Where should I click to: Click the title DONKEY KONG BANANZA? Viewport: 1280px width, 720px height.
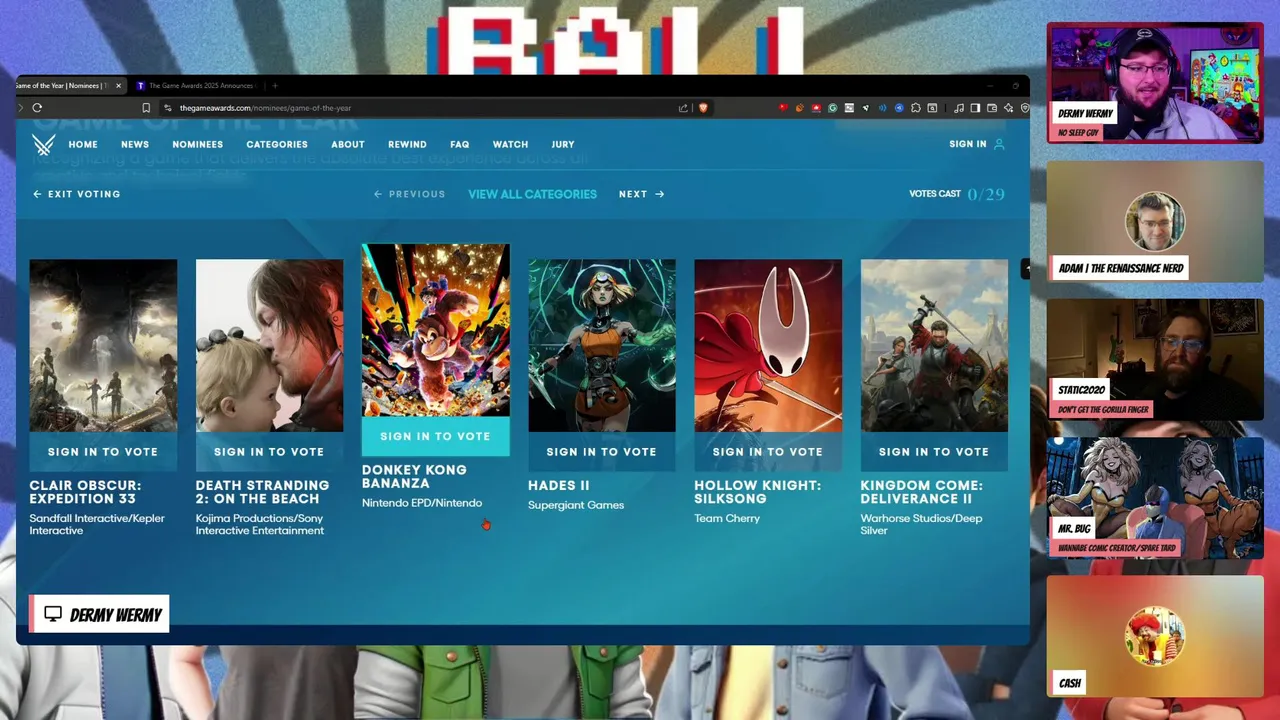coord(414,476)
